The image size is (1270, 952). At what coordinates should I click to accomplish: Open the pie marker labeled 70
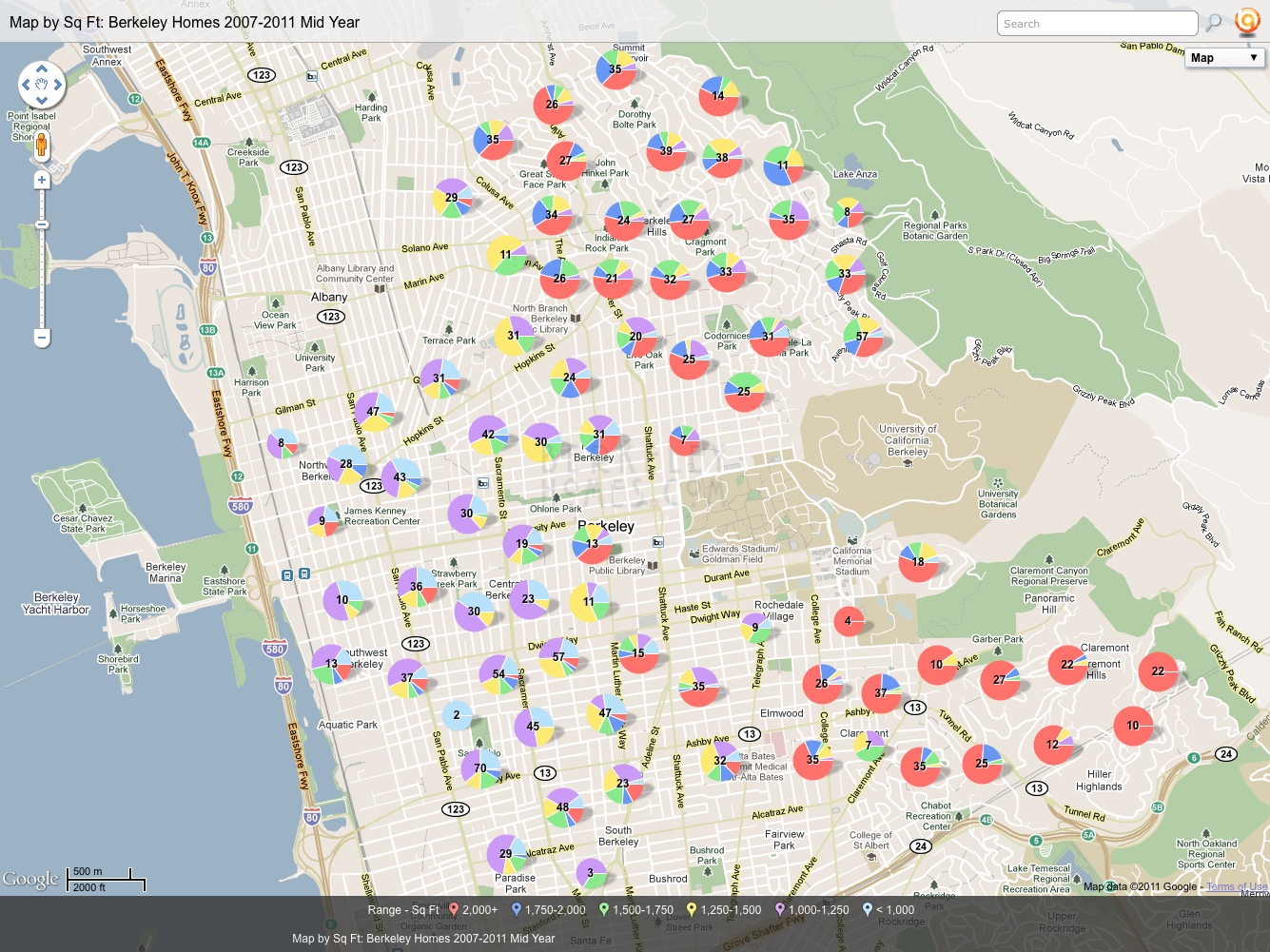tap(480, 768)
